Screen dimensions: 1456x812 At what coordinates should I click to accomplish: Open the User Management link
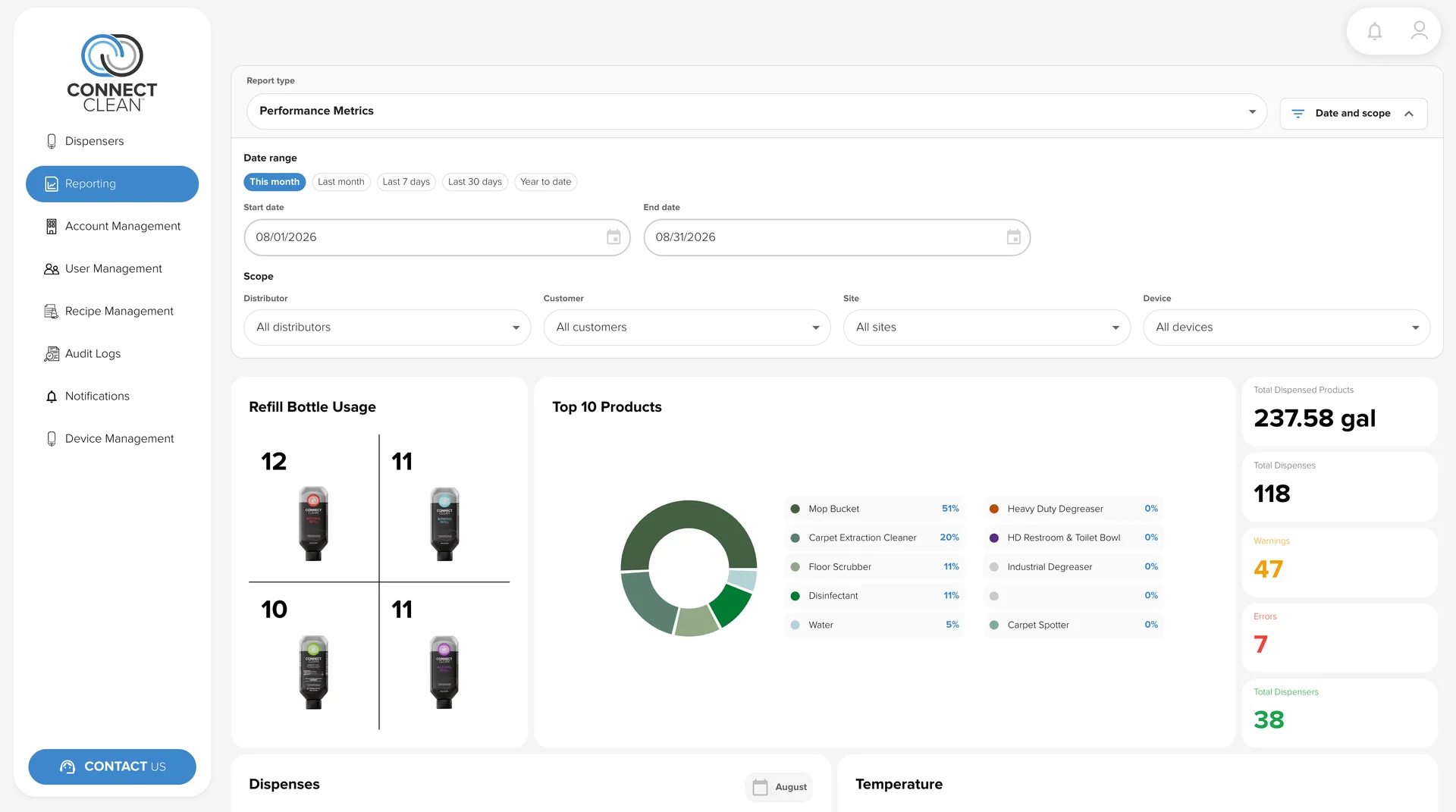click(113, 269)
